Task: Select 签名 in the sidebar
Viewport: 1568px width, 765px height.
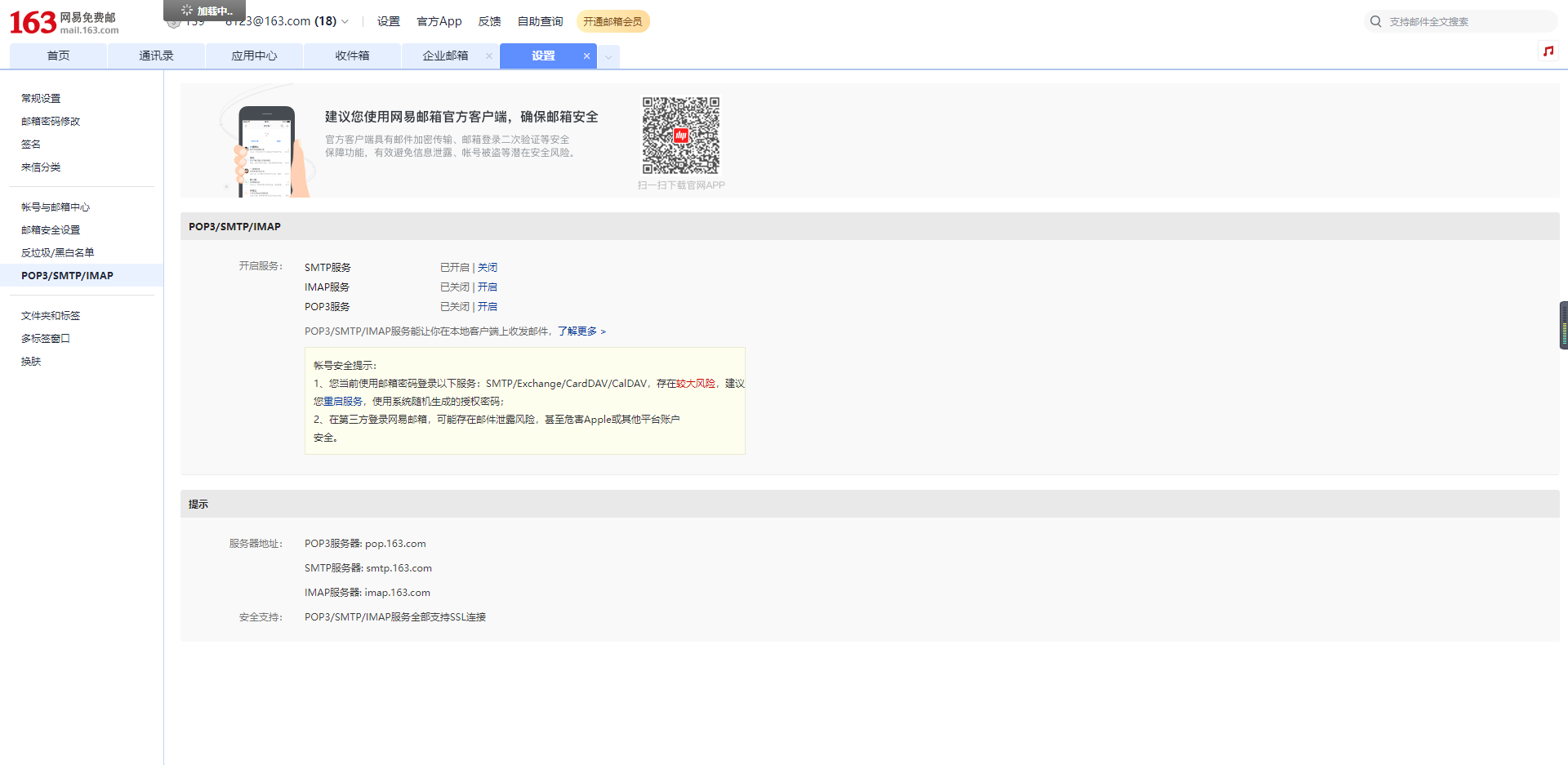Action: coord(31,144)
